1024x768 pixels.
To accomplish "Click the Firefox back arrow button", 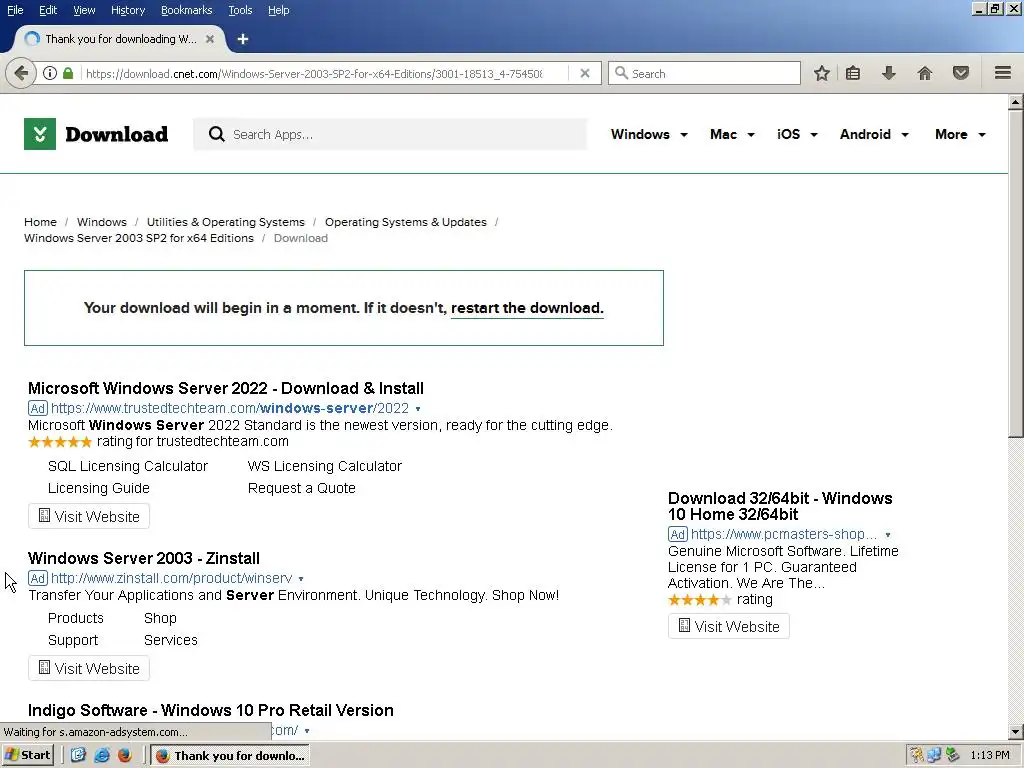I will [21, 73].
